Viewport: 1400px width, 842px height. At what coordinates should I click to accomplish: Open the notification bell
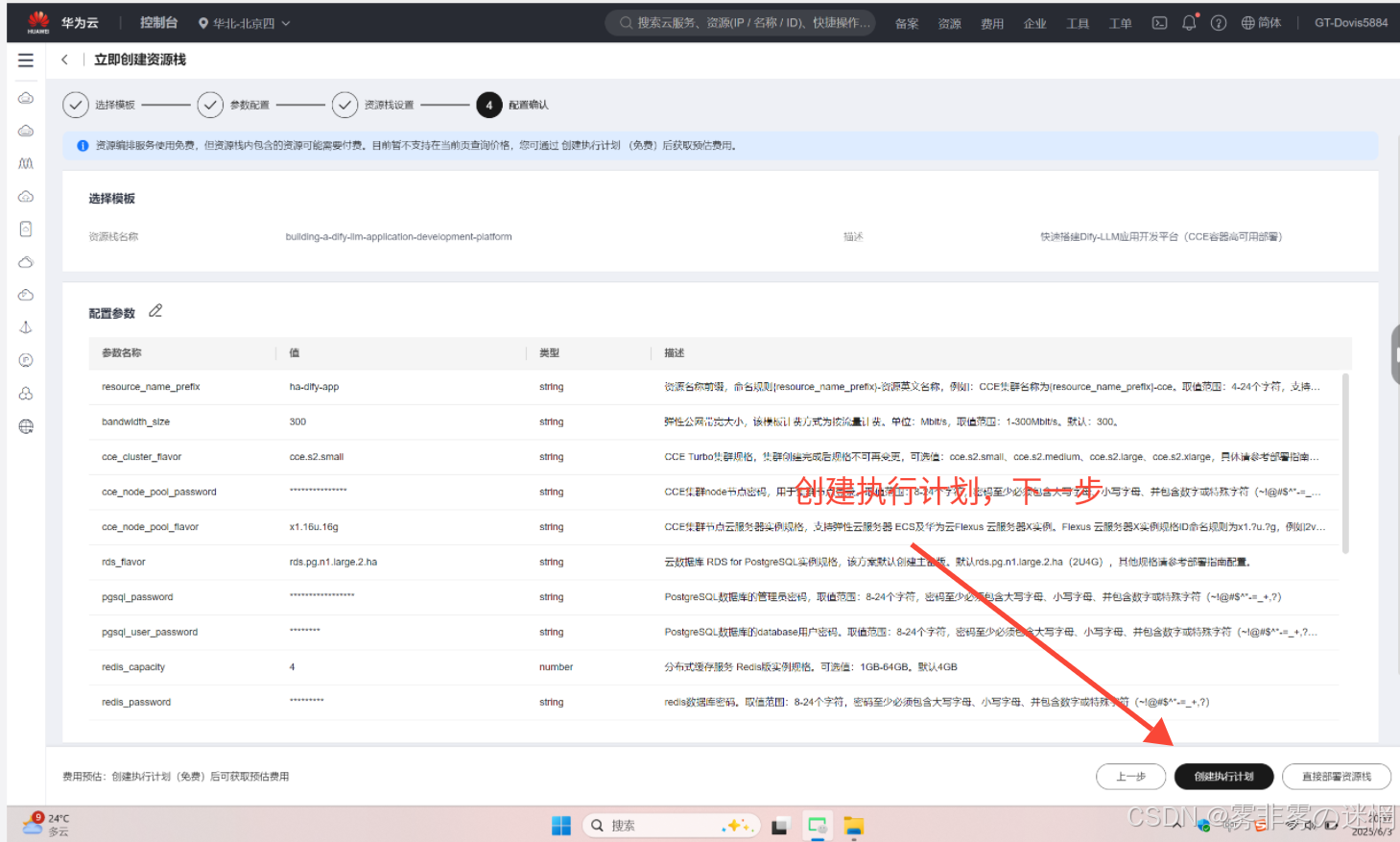(x=1189, y=23)
